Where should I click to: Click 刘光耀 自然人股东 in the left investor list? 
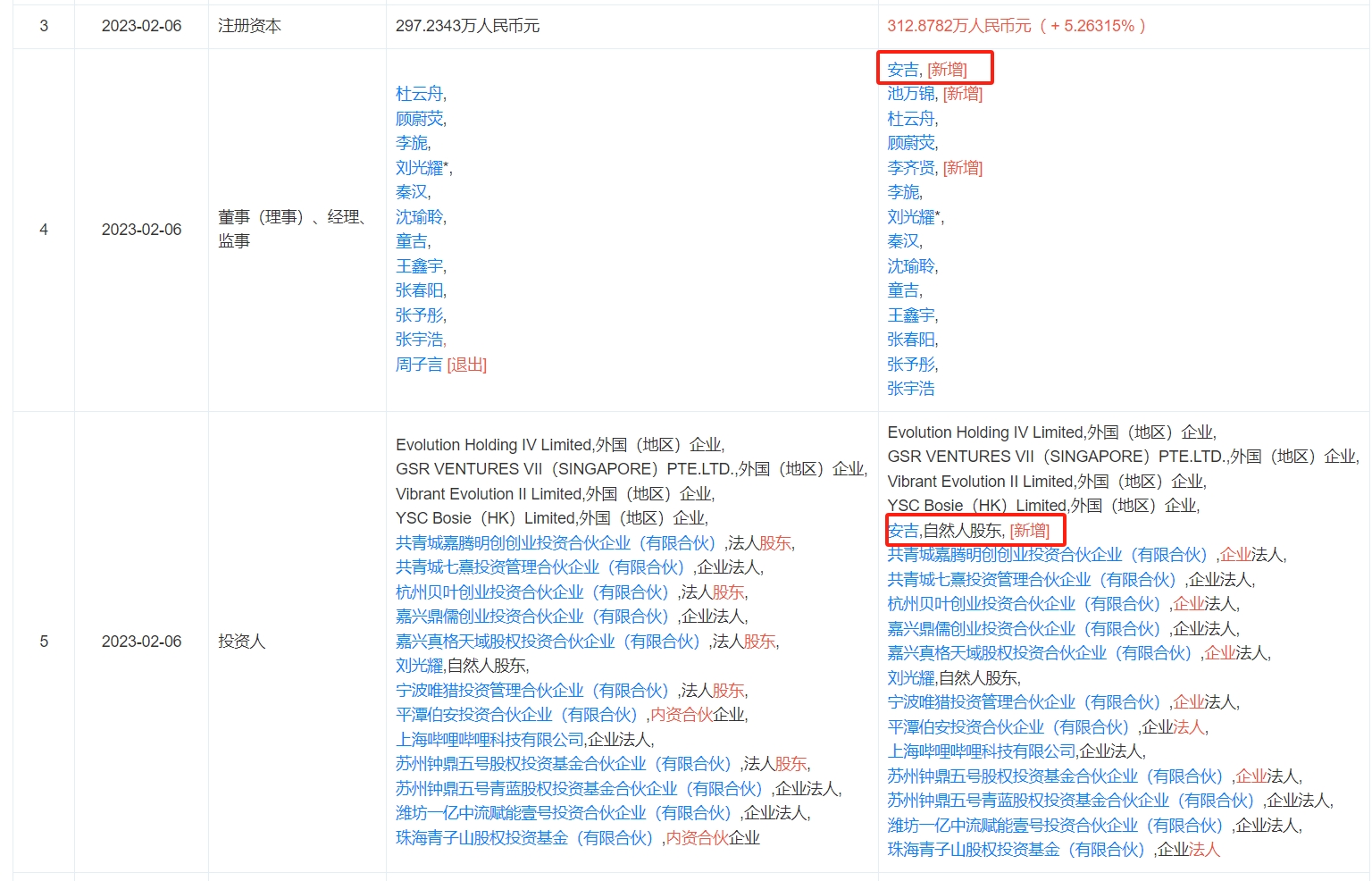[x=419, y=666]
